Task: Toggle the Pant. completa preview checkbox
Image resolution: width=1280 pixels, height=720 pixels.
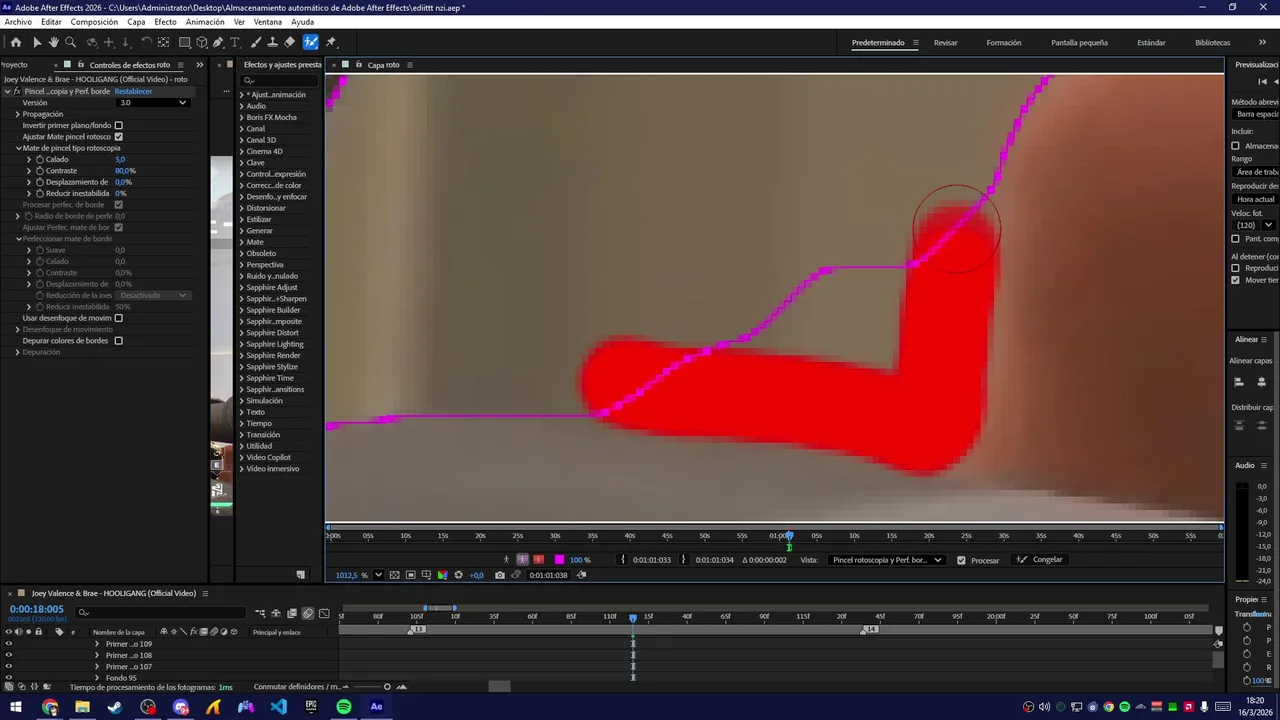Action: tap(1235, 239)
